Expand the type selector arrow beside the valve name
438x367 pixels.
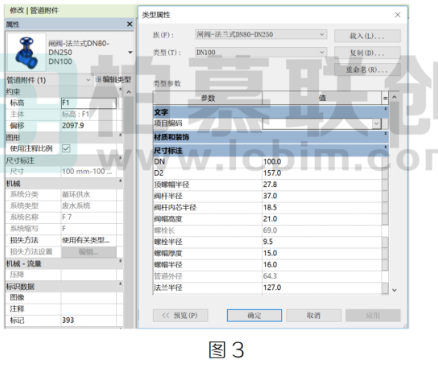(130, 52)
